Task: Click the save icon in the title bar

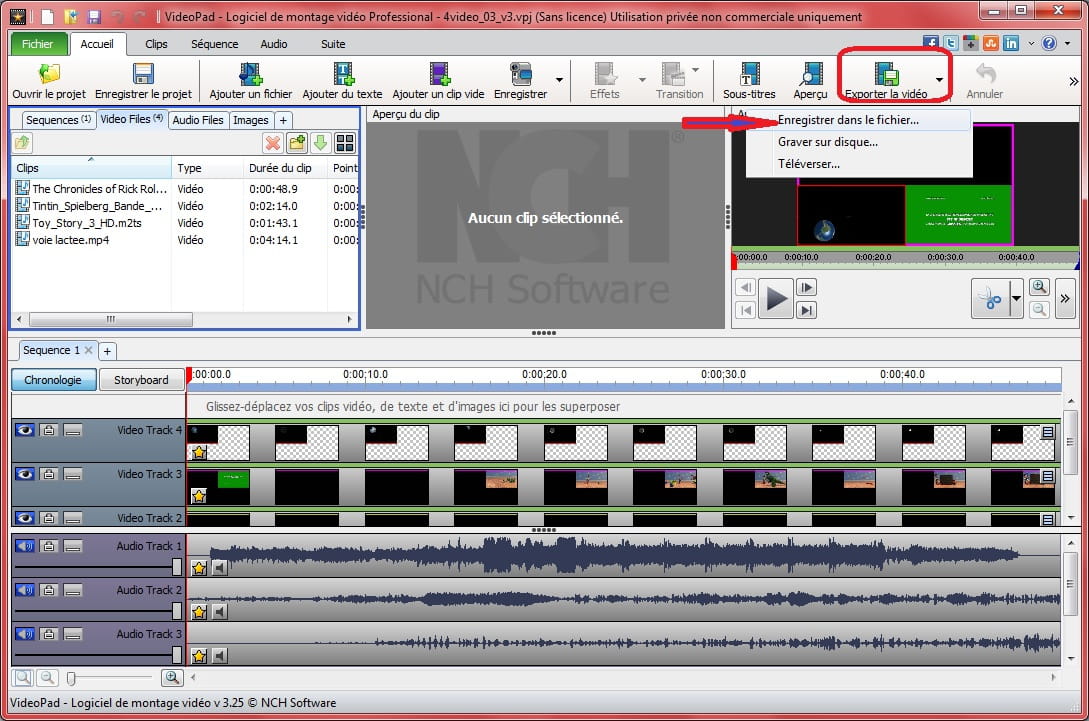Action: point(94,16)
